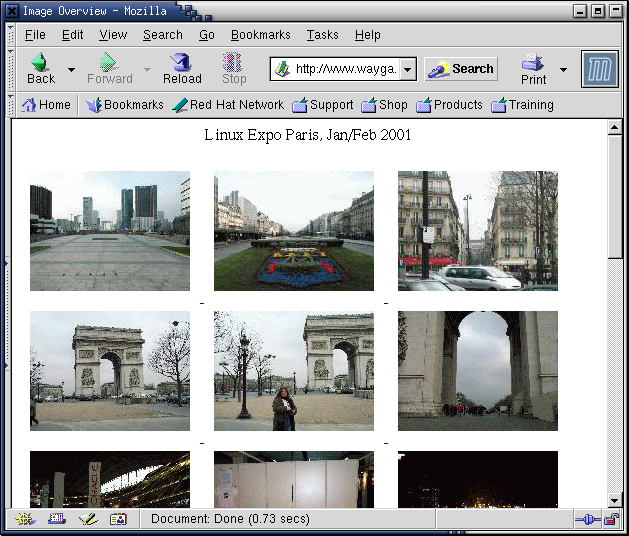The image size is (629, 536).
Task: Open the URL bar history dropdown
Action: tap(408, 69)
